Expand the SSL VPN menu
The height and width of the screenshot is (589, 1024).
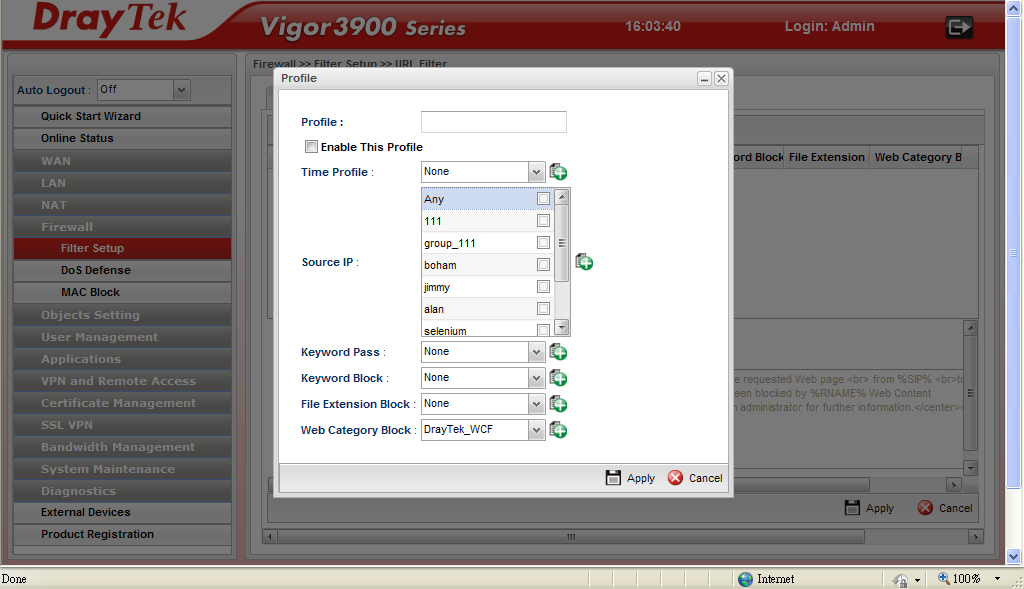point(122,425)
